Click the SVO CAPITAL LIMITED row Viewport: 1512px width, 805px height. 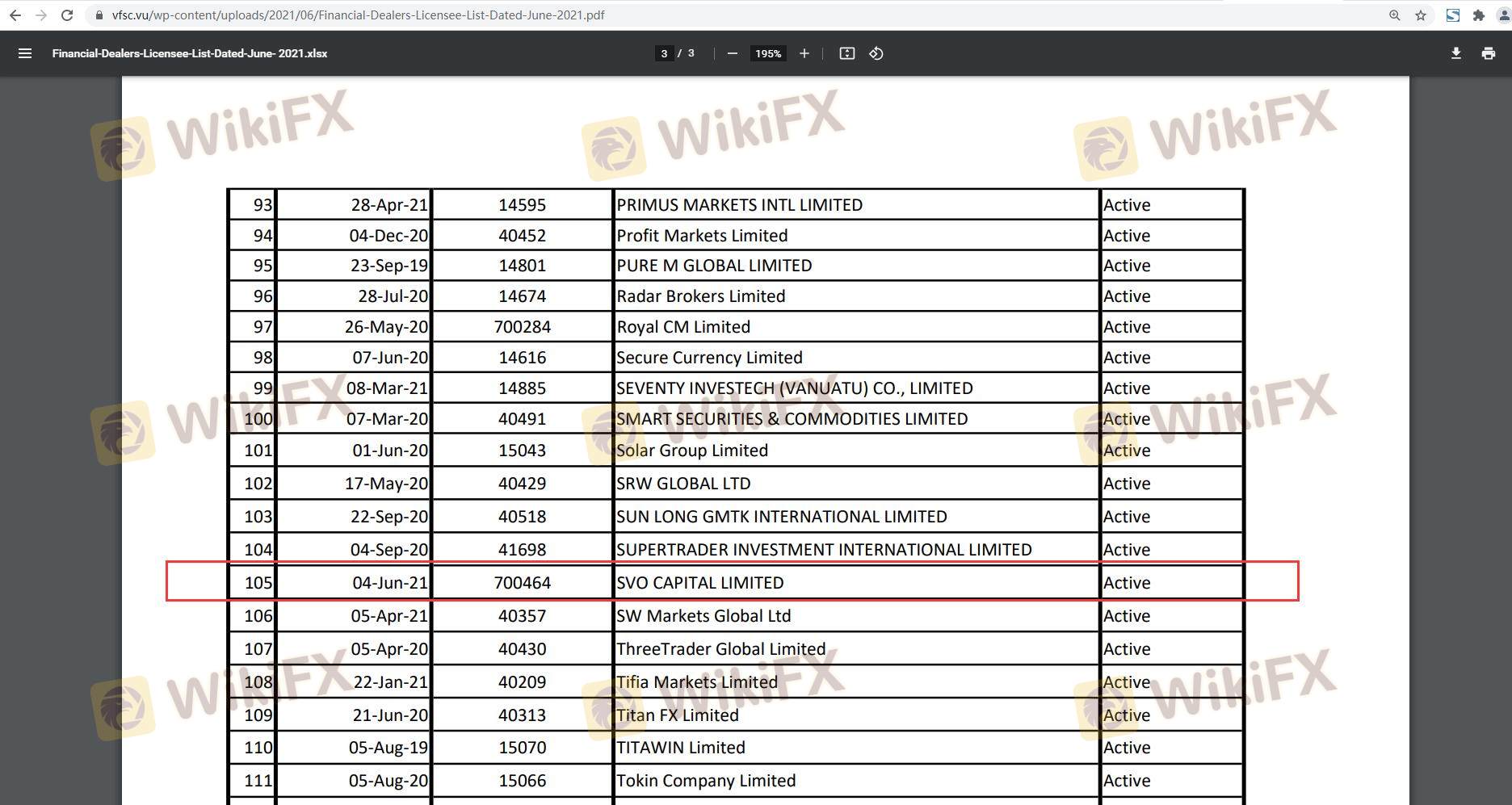click(x=699, y=583)
